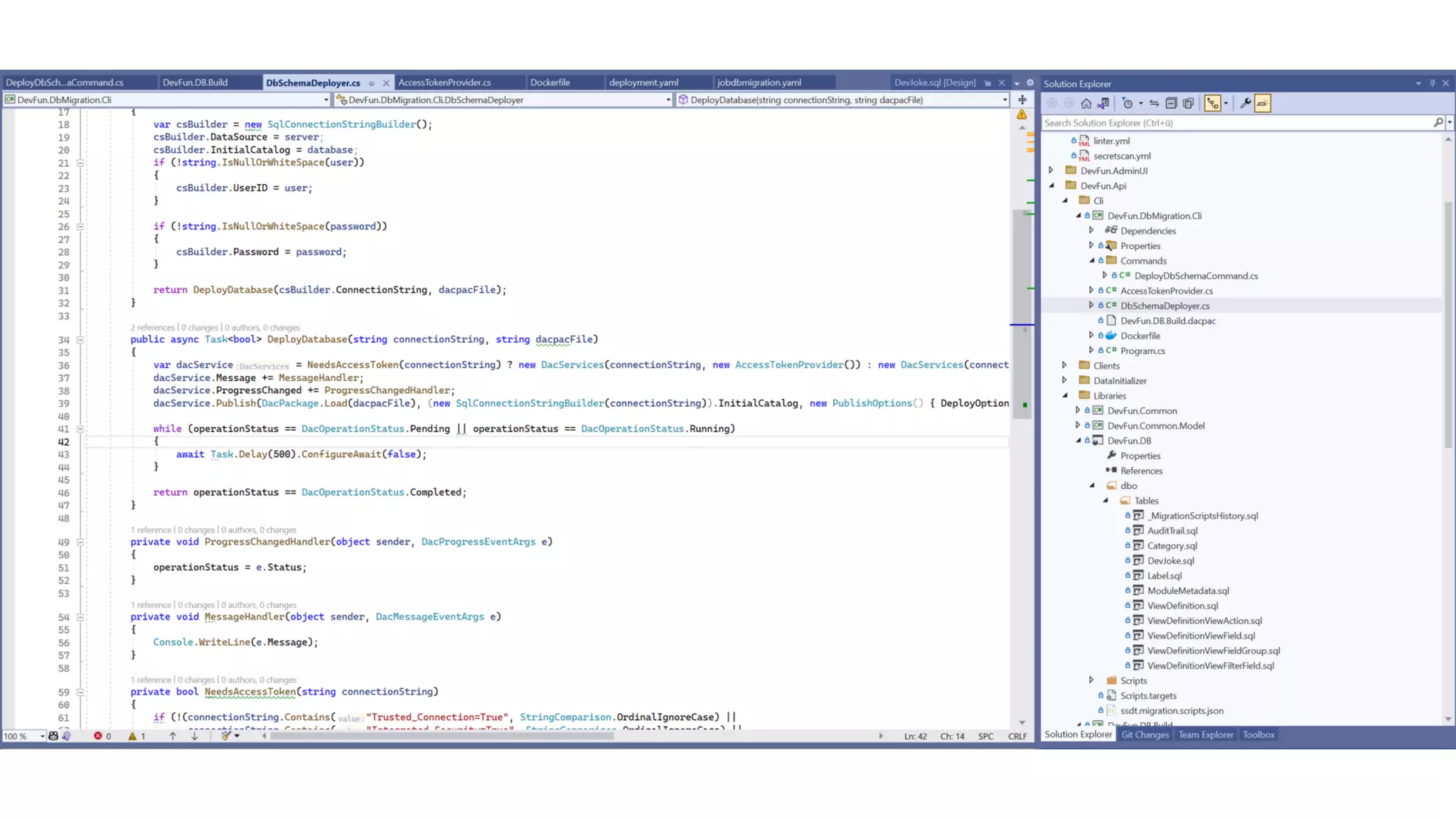The image size is (1456, 819).
Task: Open Properties wrench icon in Solution Explorer
Action: (1245, 103)
